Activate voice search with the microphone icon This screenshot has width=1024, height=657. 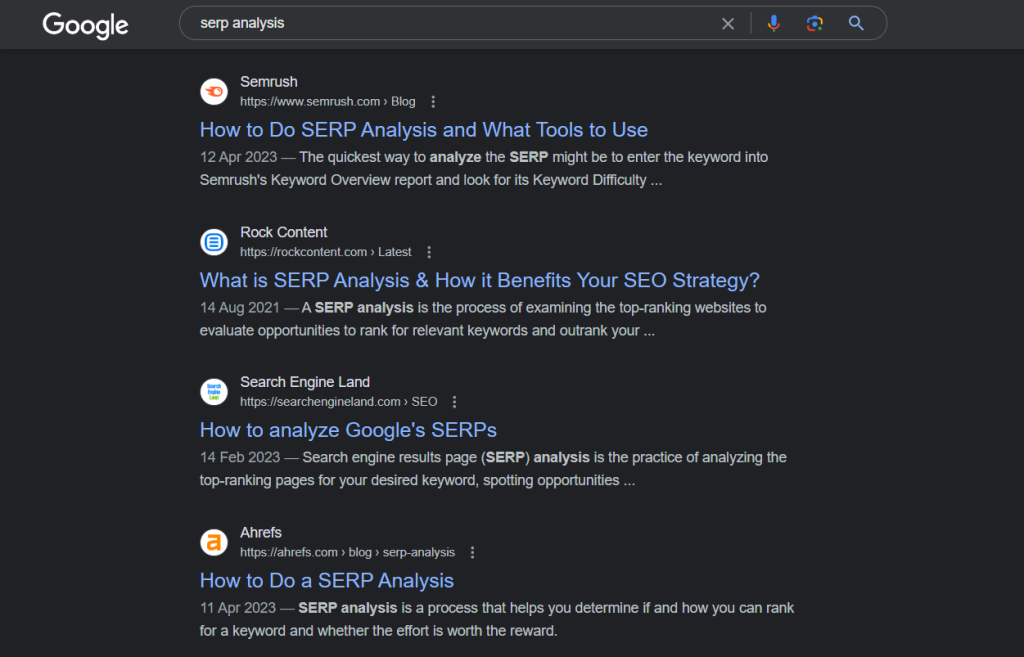point(773,23)
